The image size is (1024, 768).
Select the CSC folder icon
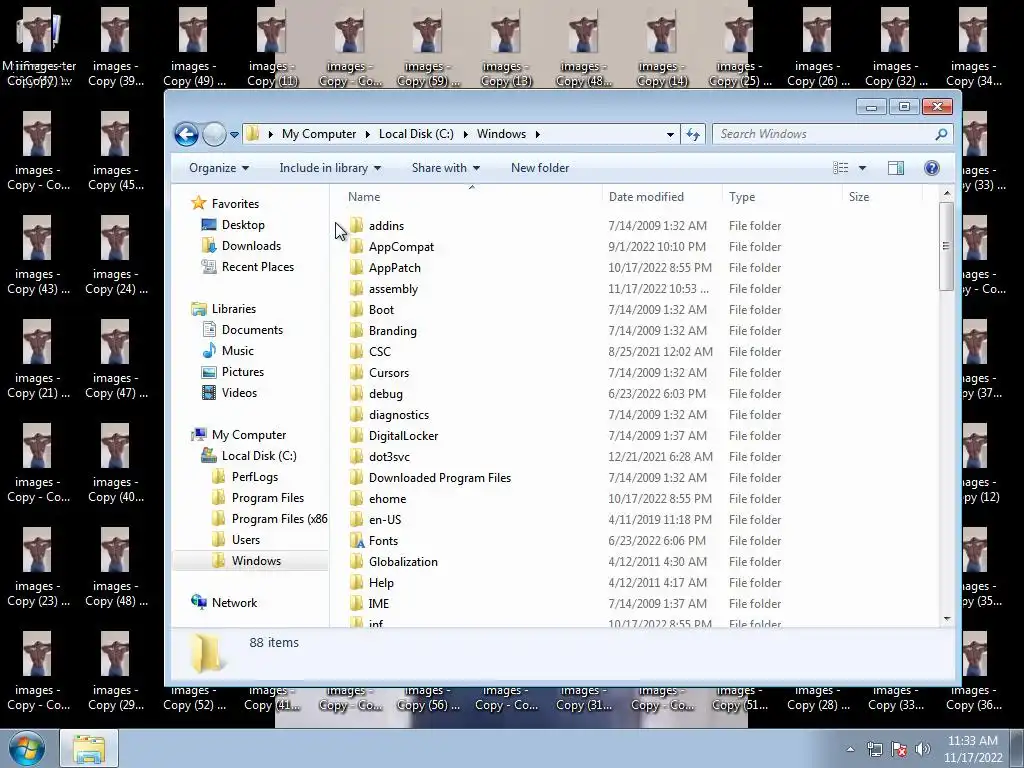[357, 351]
